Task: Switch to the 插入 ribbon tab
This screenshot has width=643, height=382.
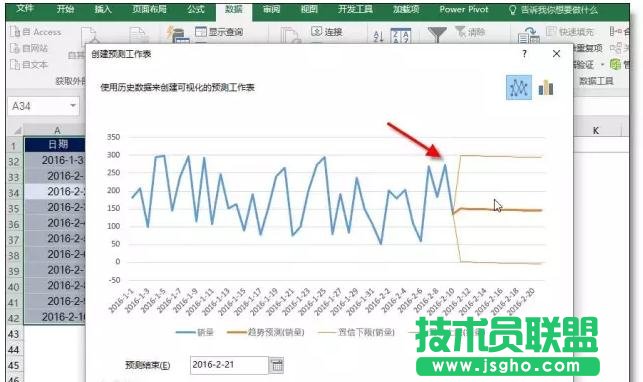Action: click(x=103, y=9)
